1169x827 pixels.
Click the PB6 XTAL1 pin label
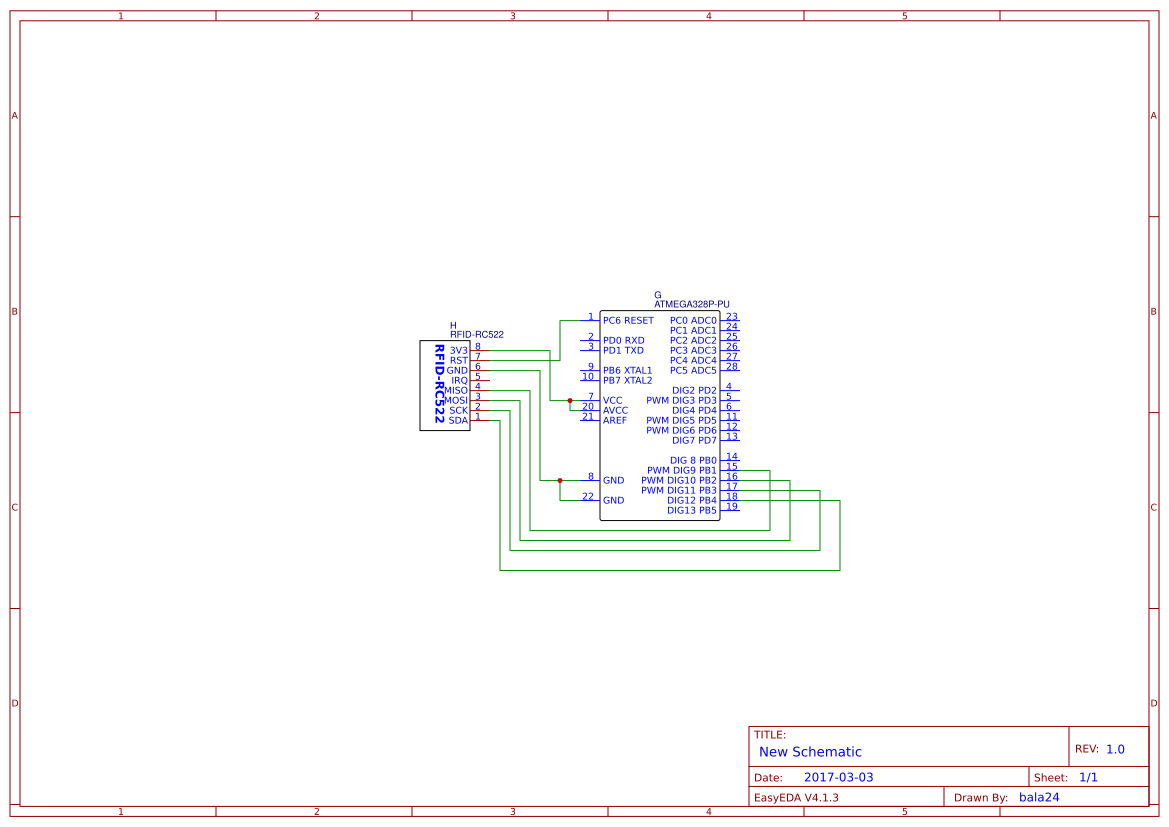tap(628, 369)
